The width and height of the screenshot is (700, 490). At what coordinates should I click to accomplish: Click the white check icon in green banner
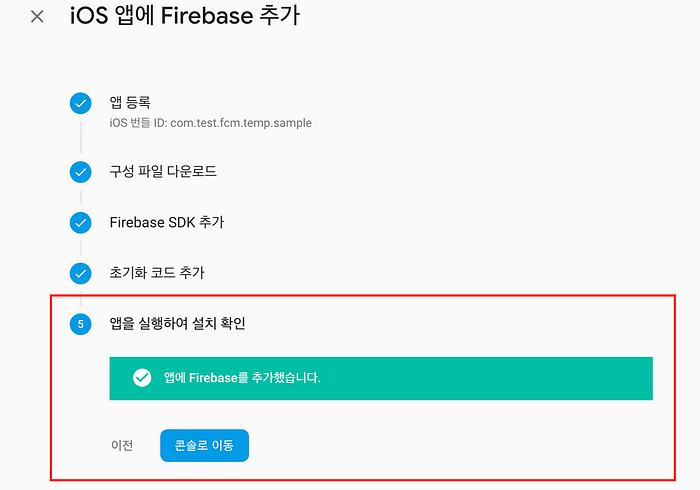click(x=142, y=378)
